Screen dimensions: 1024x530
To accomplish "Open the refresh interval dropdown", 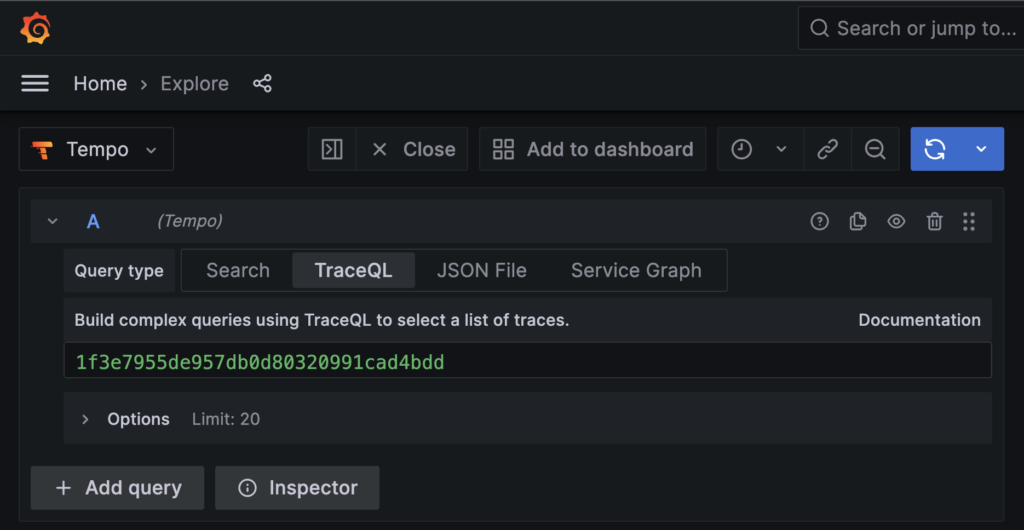I will click(x=981, y=149).
